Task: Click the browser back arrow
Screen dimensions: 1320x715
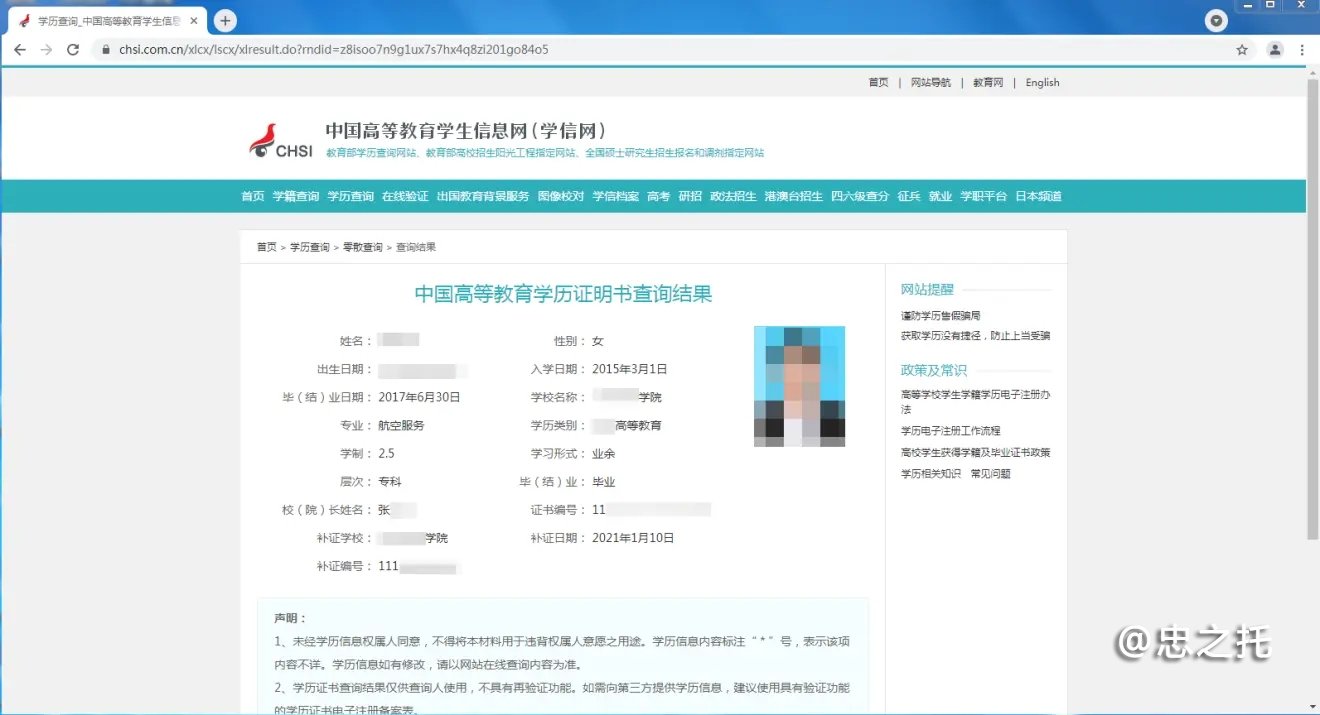Action: click(20, 49)
